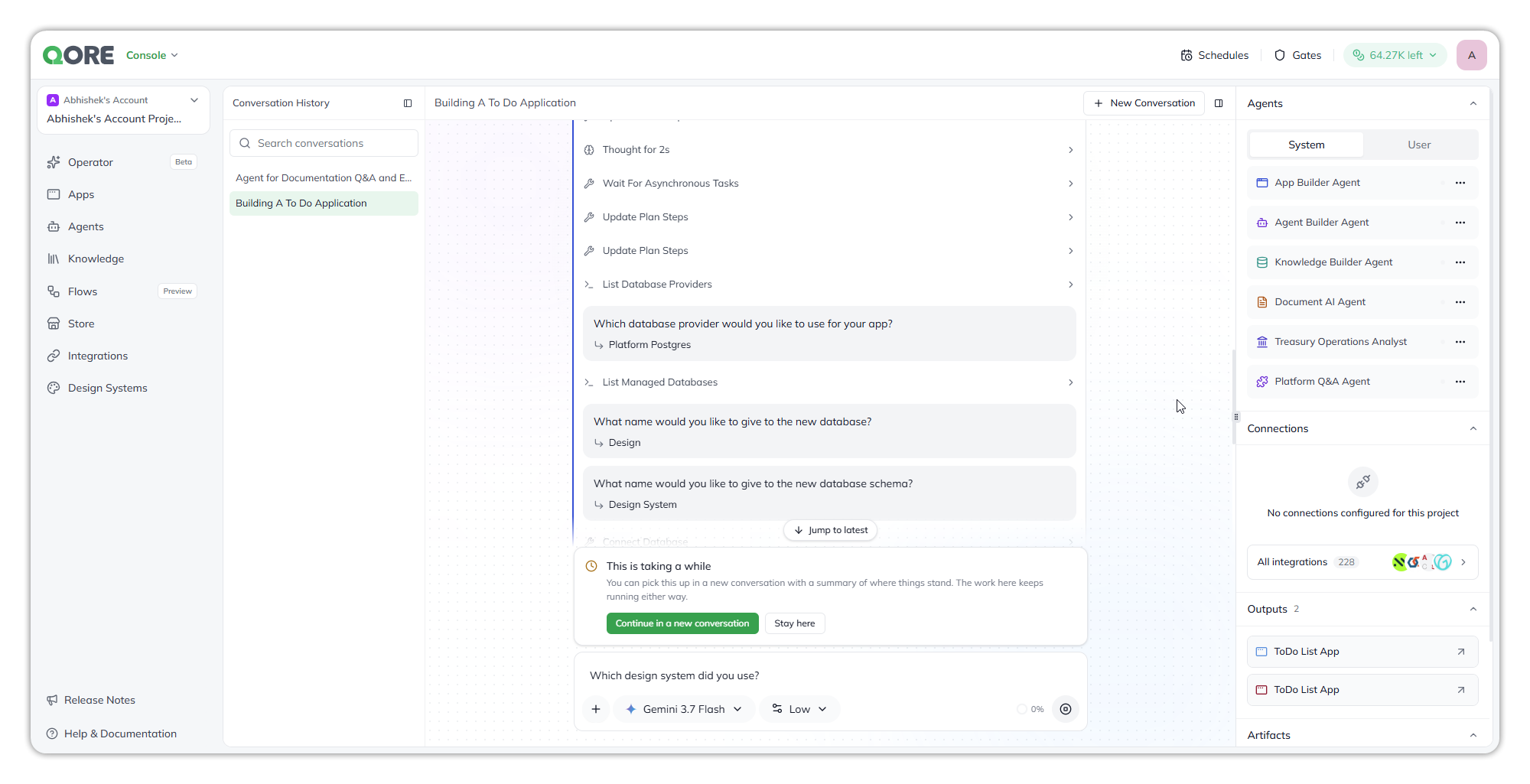Expand the Wait For Asynchronous Tasks step

coord(829,184)
